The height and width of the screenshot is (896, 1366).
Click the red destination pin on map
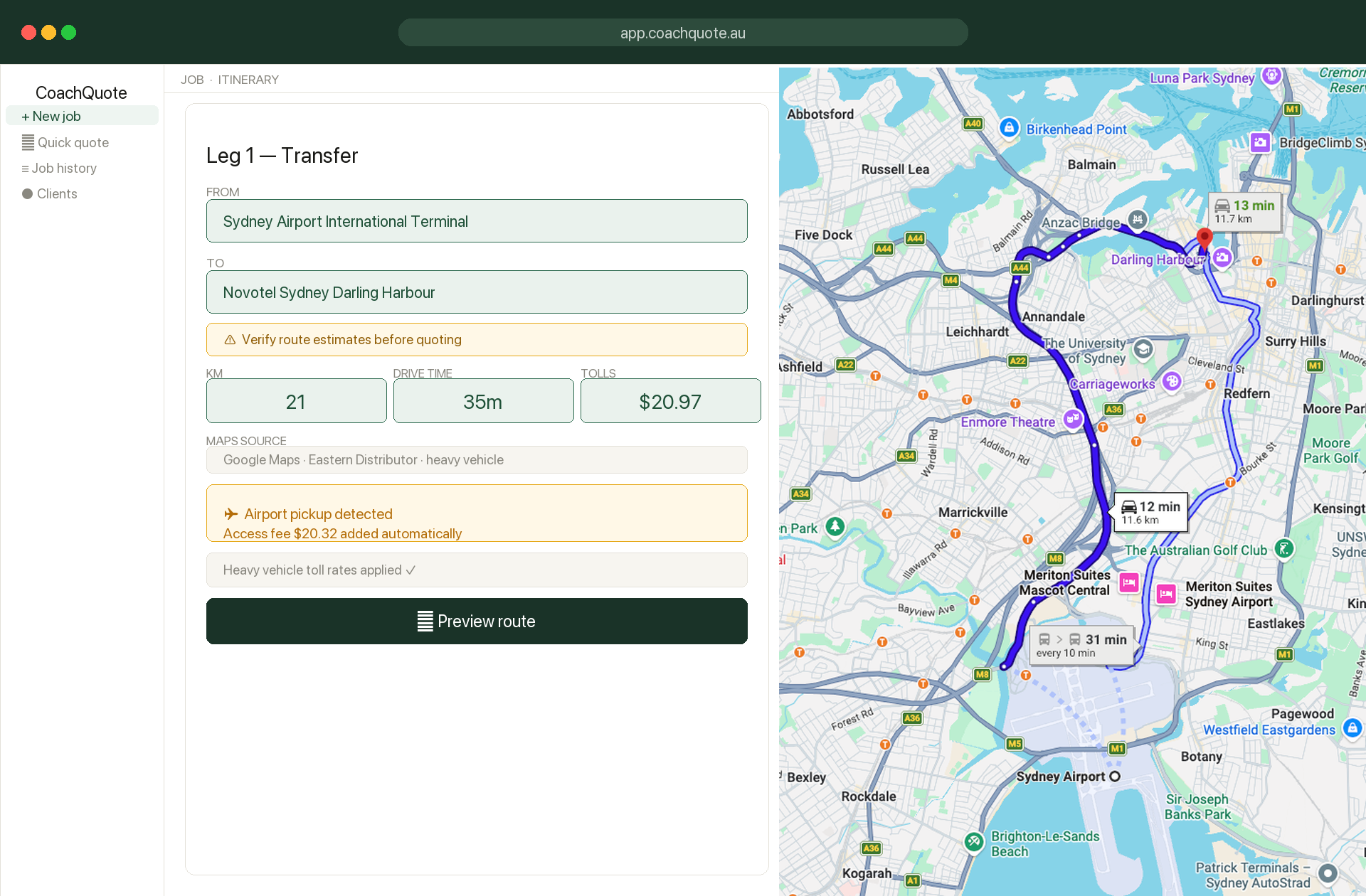(x=1204, y=239)
